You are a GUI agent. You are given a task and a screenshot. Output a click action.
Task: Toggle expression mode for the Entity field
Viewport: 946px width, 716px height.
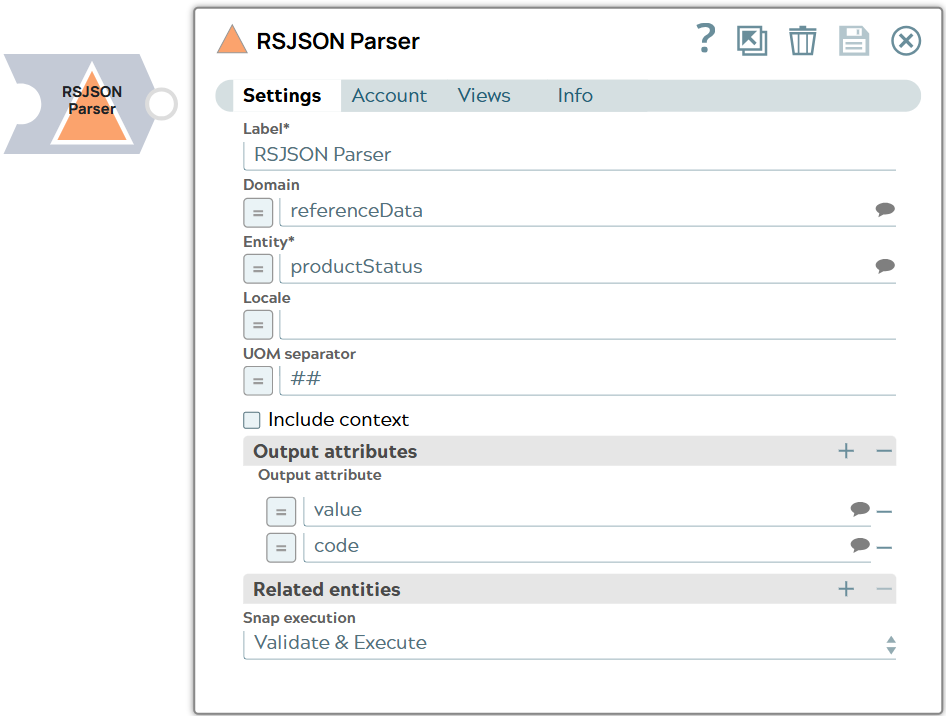coord(258,268)
